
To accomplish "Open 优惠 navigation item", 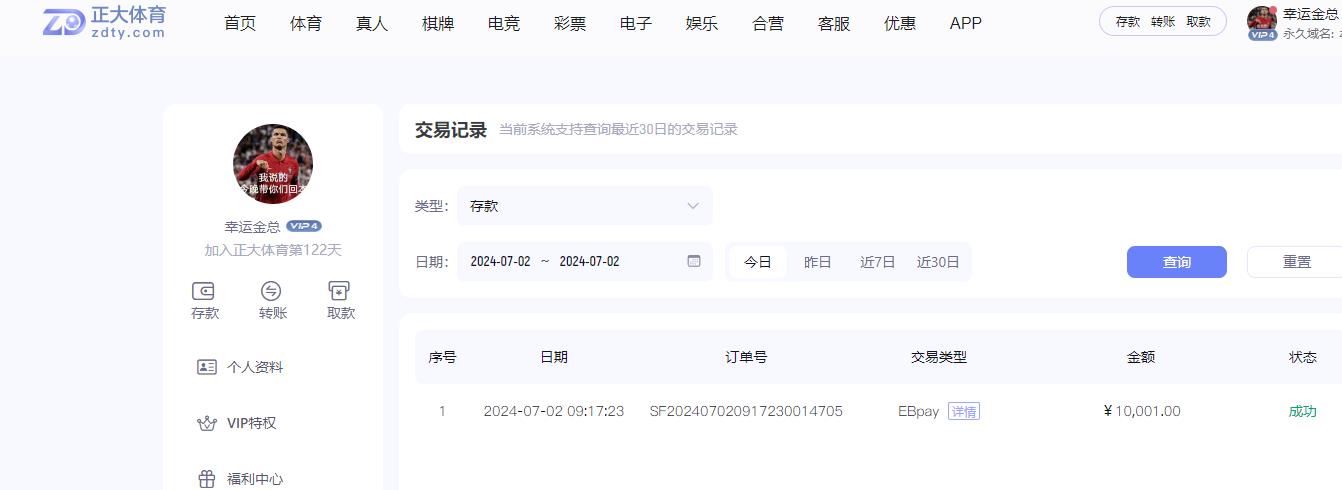I will tap(900, 23).
